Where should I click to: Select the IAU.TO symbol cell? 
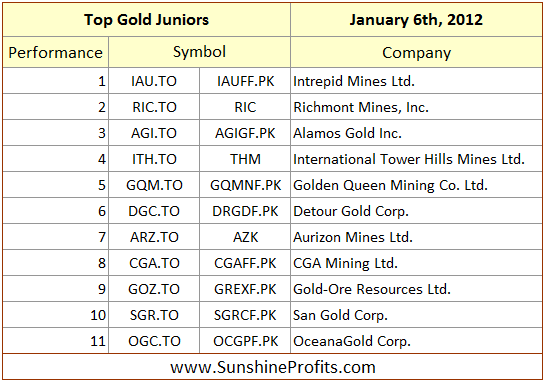[x=154, y=81]
